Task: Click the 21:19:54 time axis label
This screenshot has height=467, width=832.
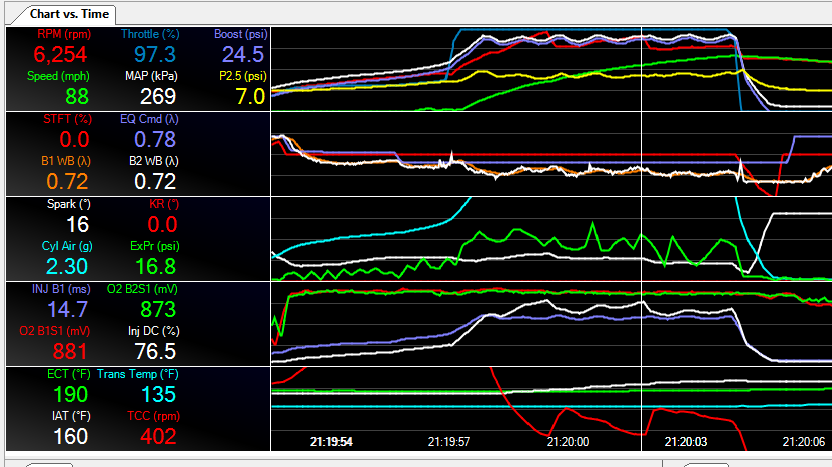Action: coord(331,441)
